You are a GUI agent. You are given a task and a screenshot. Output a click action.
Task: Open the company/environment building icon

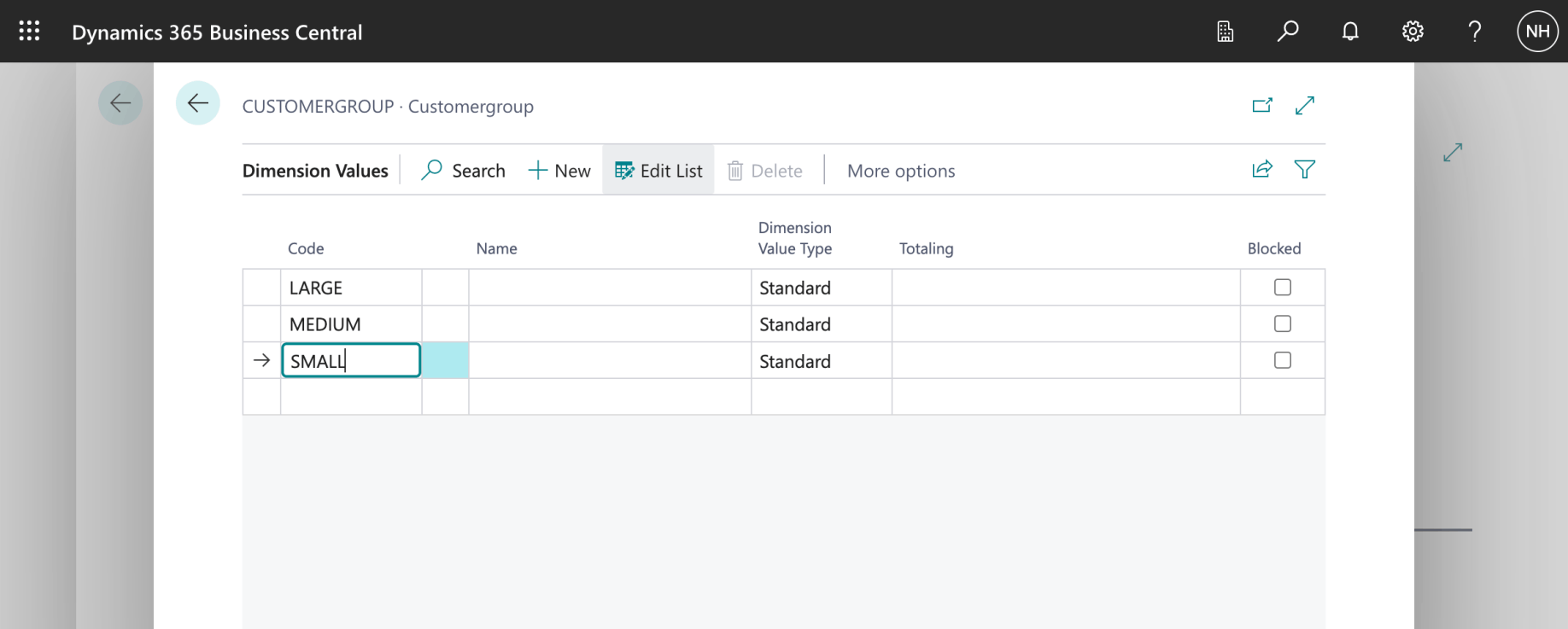(1225, 32)
